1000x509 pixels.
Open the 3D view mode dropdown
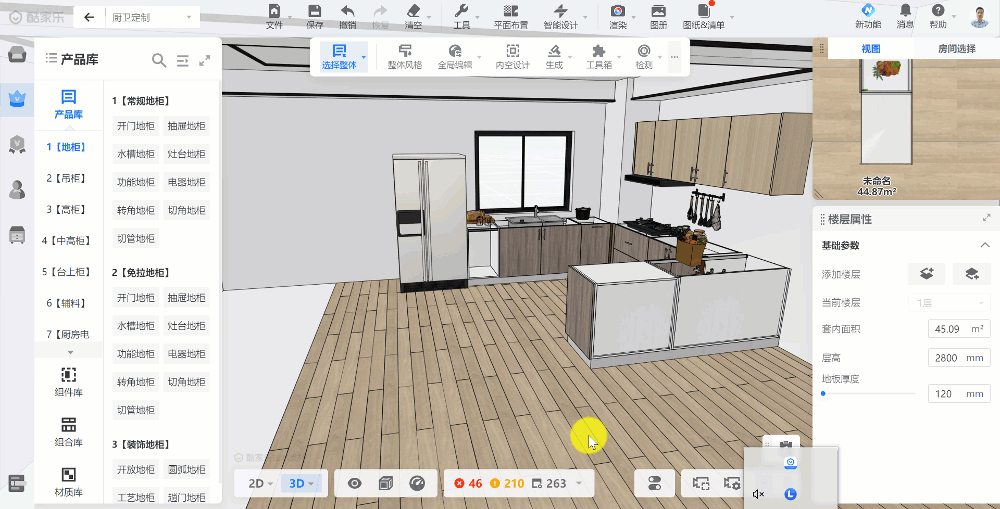[x=302, y=483]
